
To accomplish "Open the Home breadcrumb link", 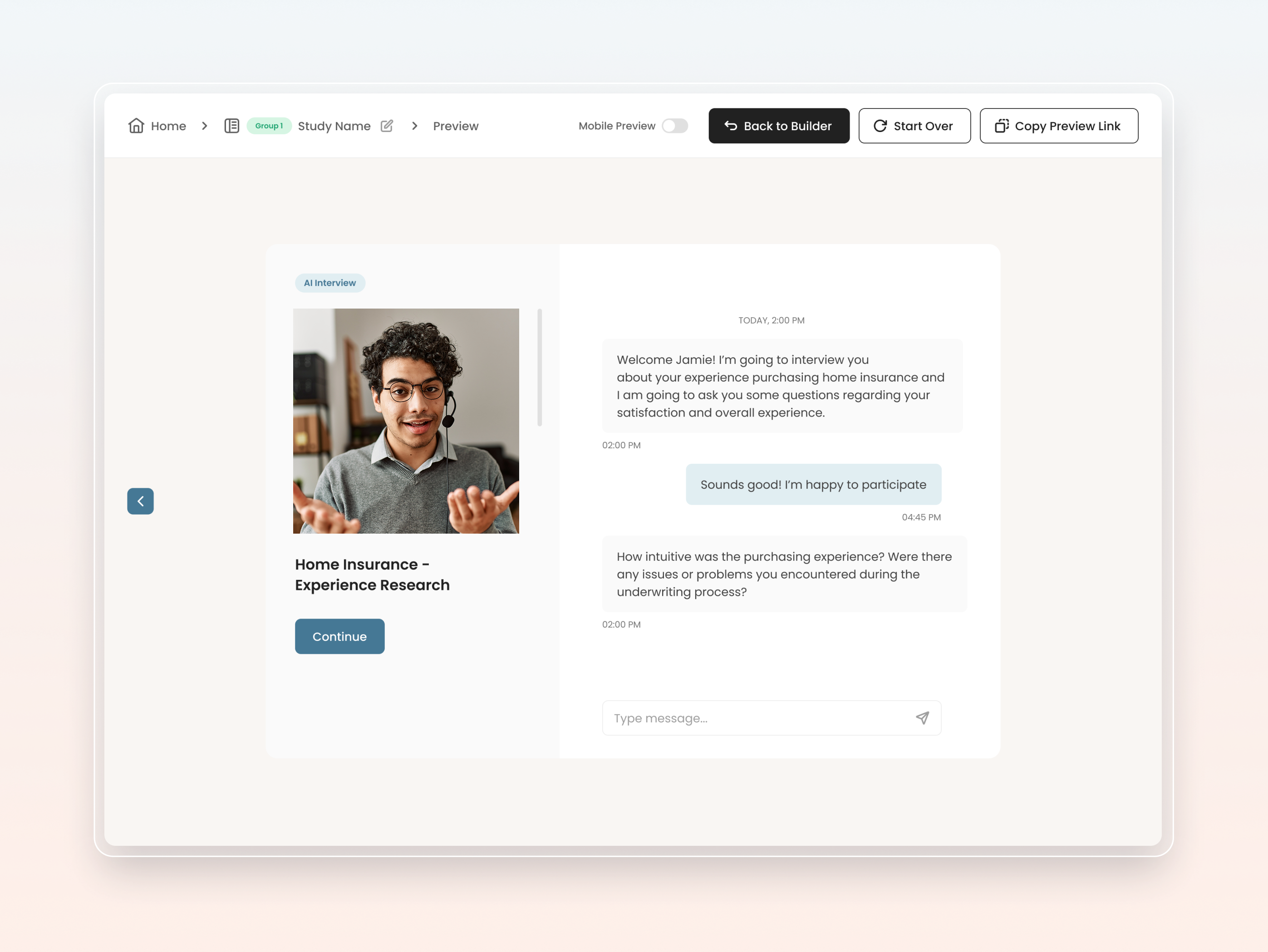I will (168, 126).
